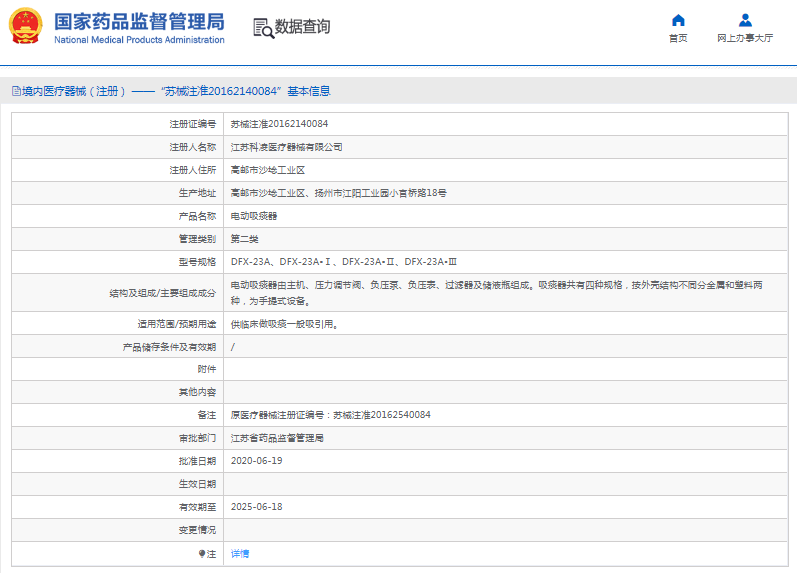The height and width of the screenshot is (573, 797).
Task: Select 江苏科凌医疗器械有限公司 registrant name
Action: (286, 147)
